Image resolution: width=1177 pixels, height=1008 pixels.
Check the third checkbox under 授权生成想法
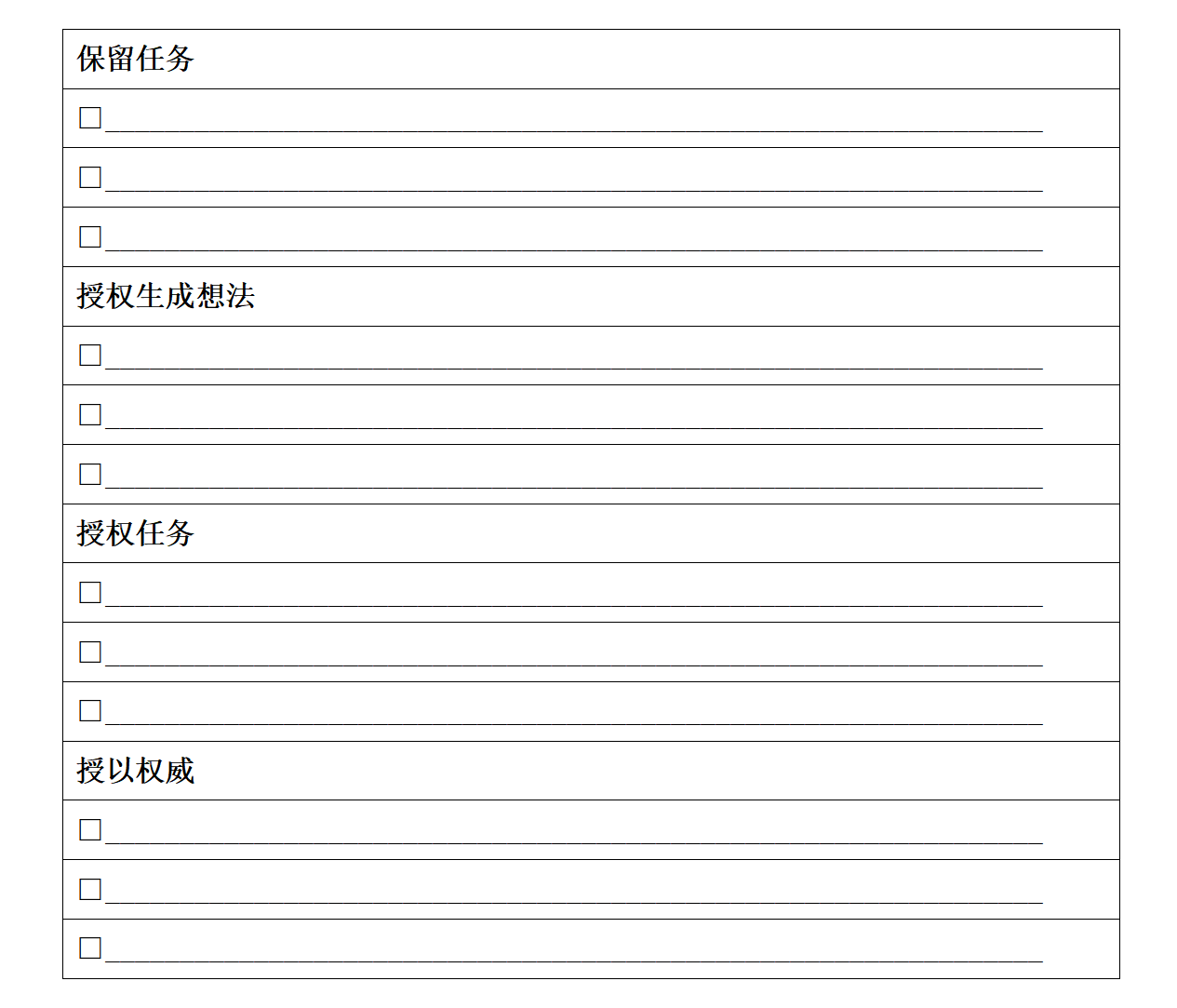click(x=90, y=474)
